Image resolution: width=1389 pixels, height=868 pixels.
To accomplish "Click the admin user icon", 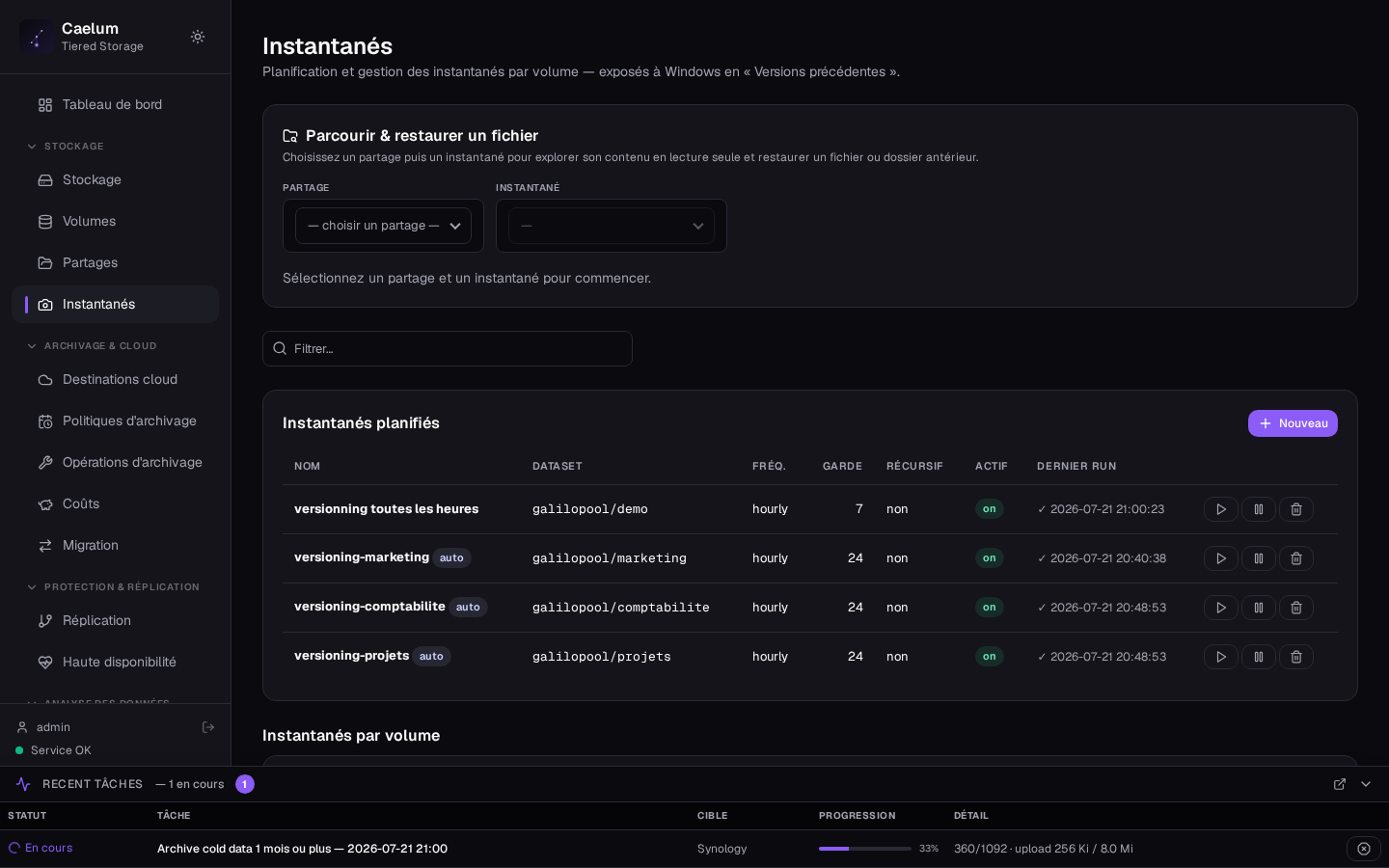I will click(22, 727).
